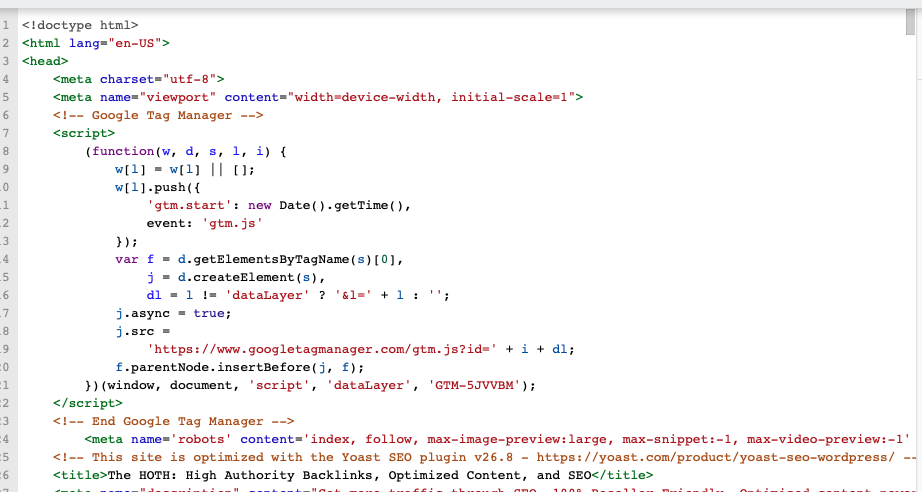Click the 'End Google Tag Manager' comment

point(173,421)
